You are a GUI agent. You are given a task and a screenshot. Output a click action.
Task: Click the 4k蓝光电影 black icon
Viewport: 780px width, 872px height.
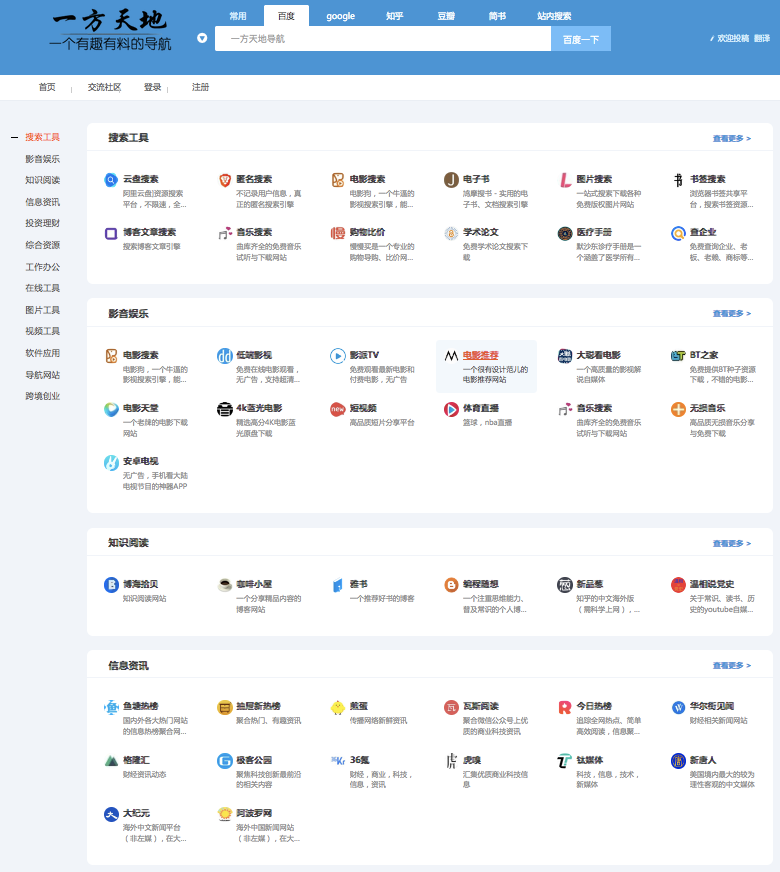point(225,409)
